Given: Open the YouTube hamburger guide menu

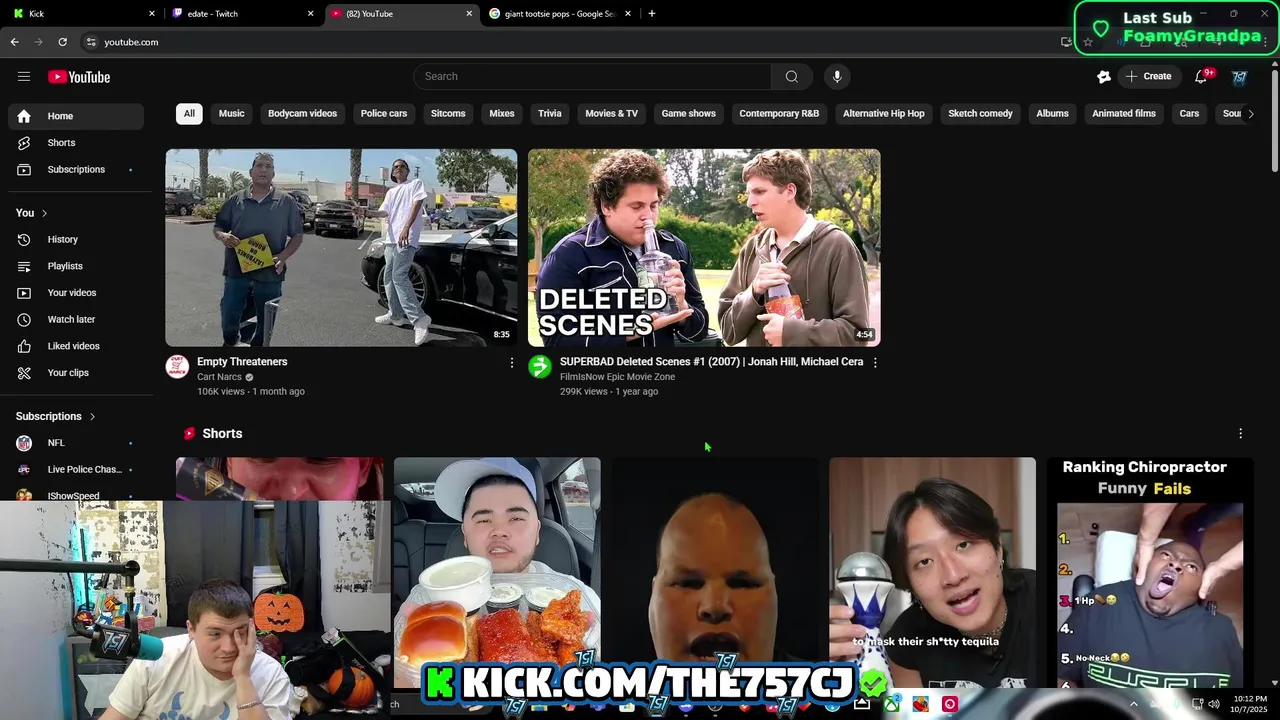Looking at the screenshot, I should 24,77.
